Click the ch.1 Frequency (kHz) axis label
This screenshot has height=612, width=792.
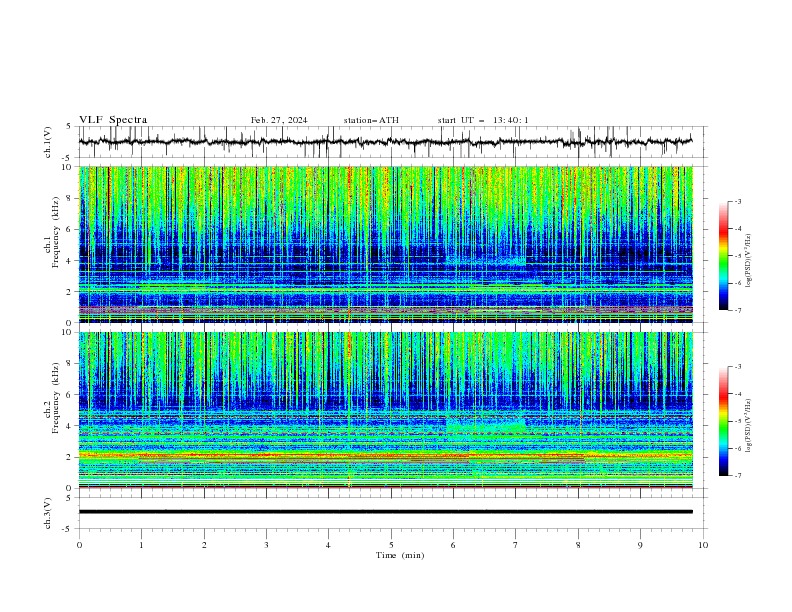tap(52, 232)
